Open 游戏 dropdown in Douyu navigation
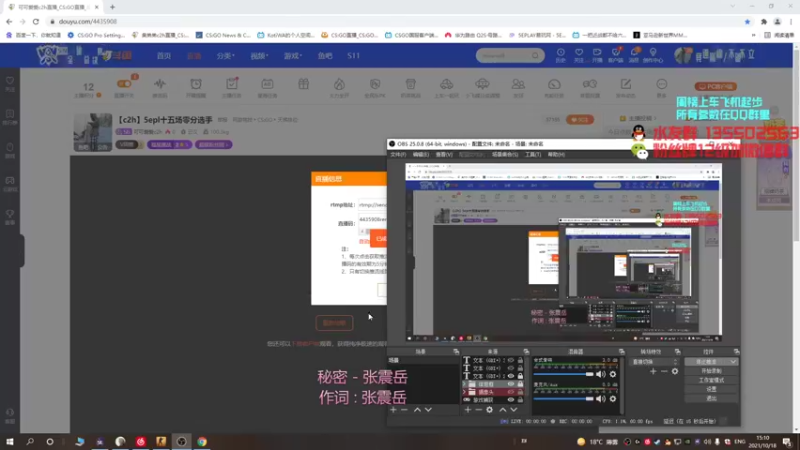The width and height of the screenshot is (800, 450). coord(292,56)
